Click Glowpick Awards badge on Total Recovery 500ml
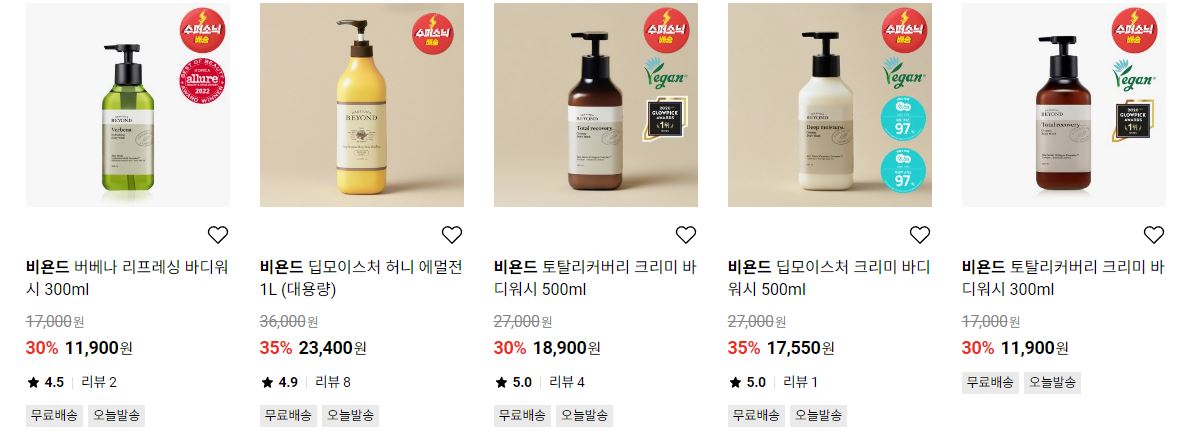Viewport: 1179px width, 441px height. point(665,118)
